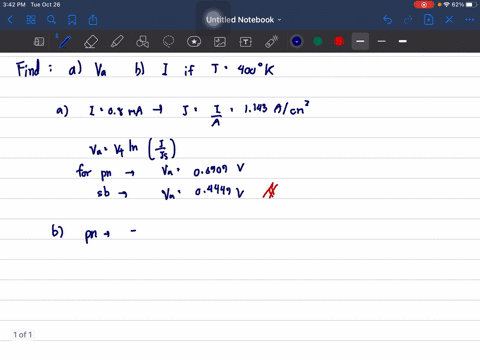Bookmark this page
Viewport: 480px width, 360px height.
[x=72, y=20]
